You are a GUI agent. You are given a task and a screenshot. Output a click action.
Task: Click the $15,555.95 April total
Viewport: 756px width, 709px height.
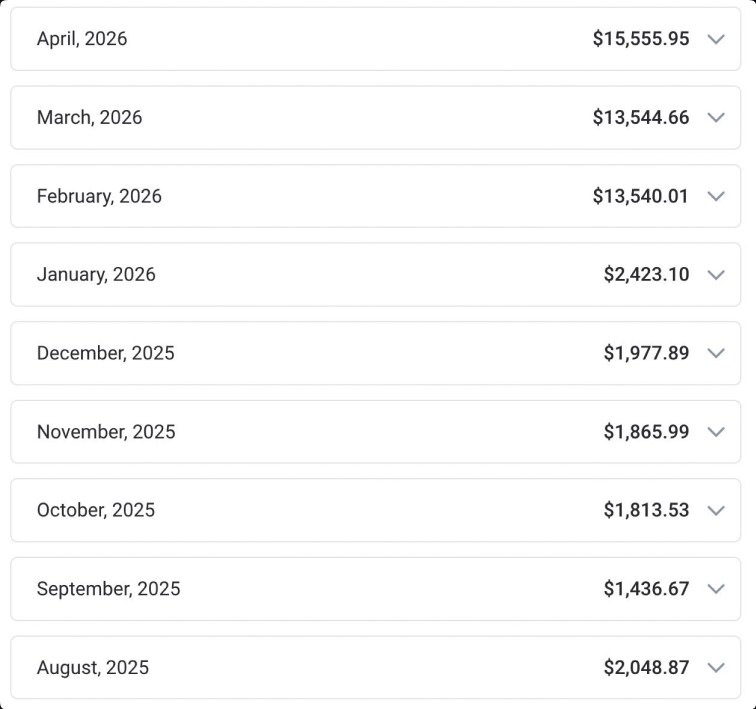pos(641,39)
